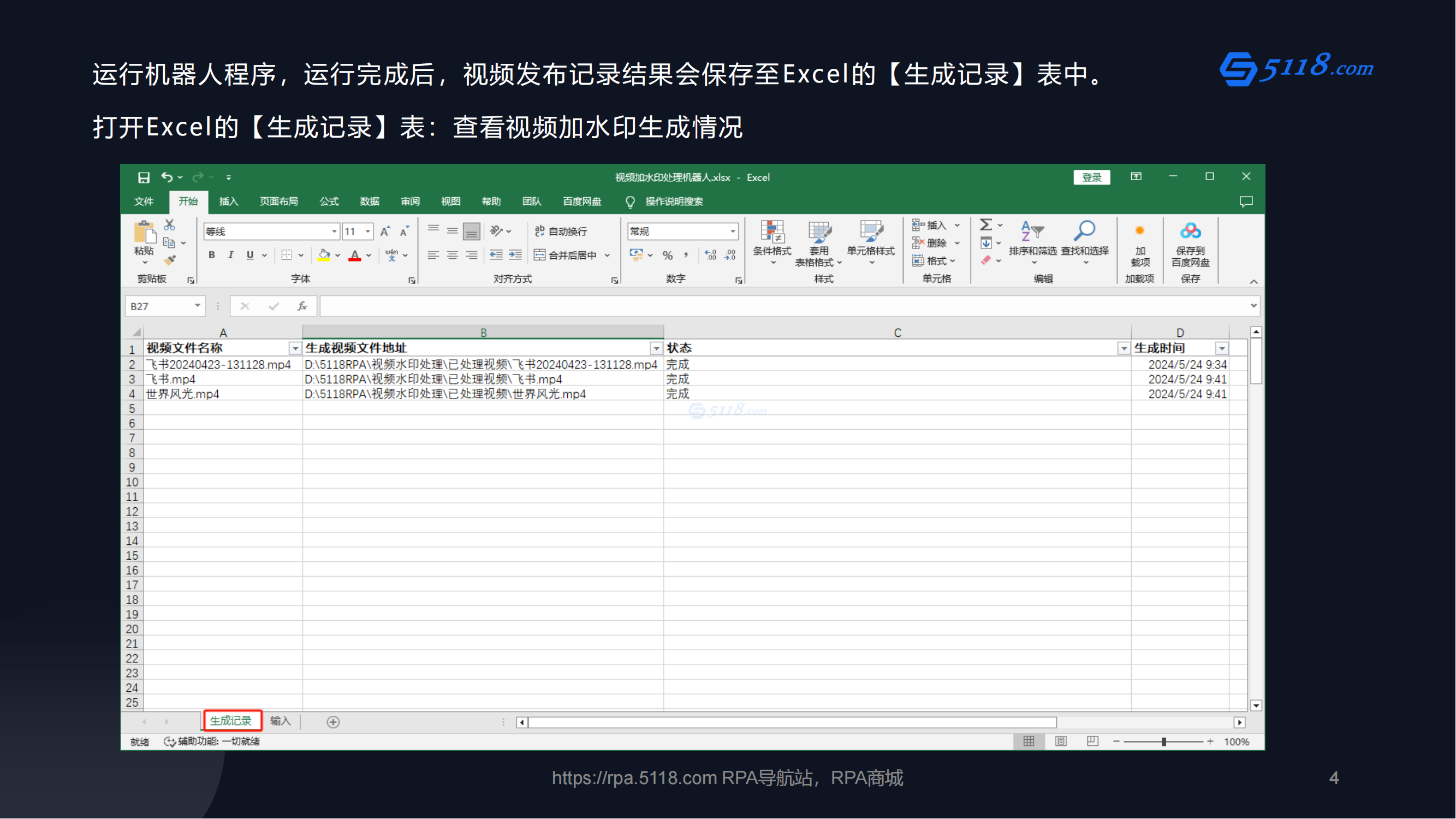Select the 输入 sheet tab
Image resolution: width=1456 pixels, height=819 pixels.
point(281,721)
